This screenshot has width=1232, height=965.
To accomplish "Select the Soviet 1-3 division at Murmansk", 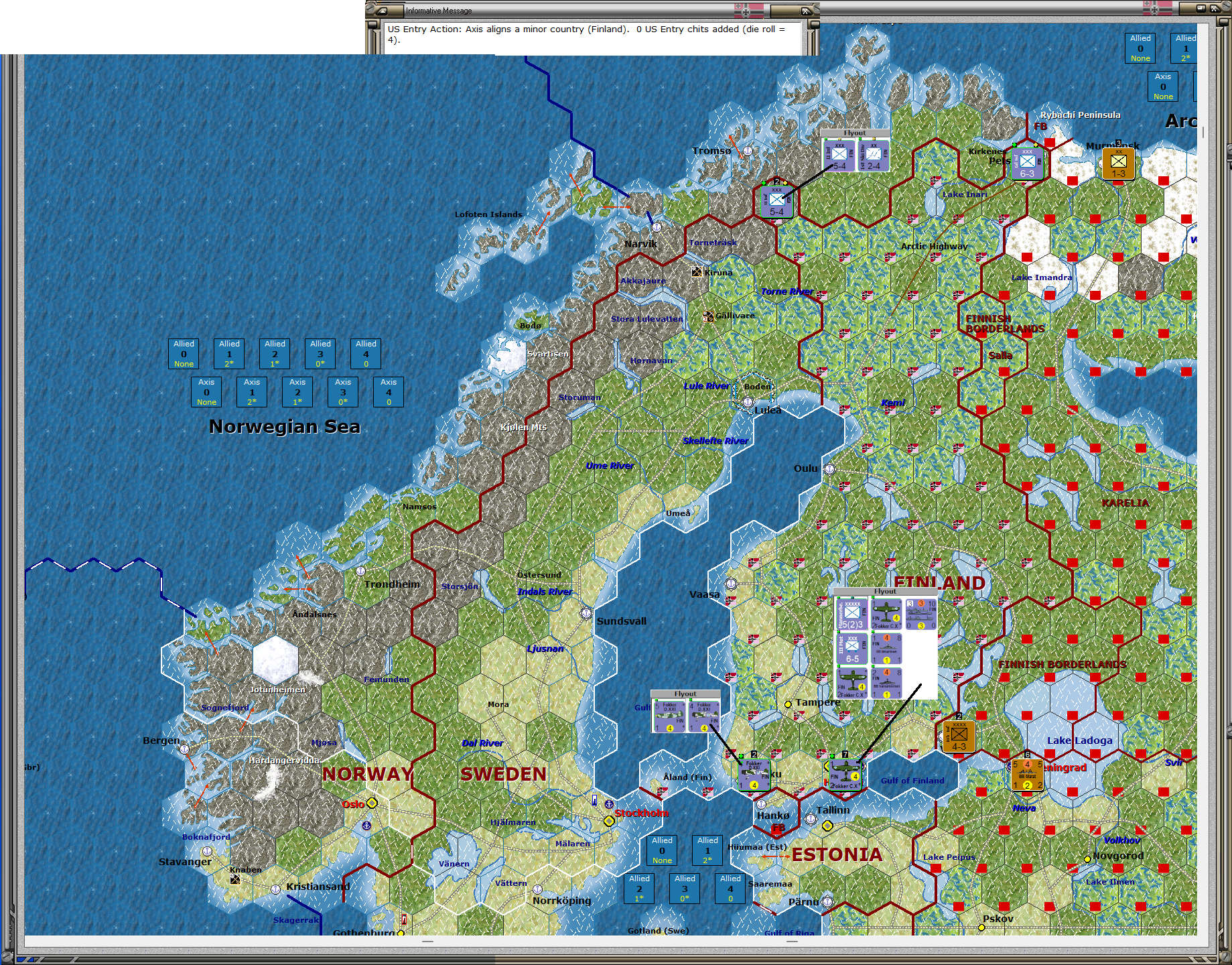I will click(x=1118, y=163).
